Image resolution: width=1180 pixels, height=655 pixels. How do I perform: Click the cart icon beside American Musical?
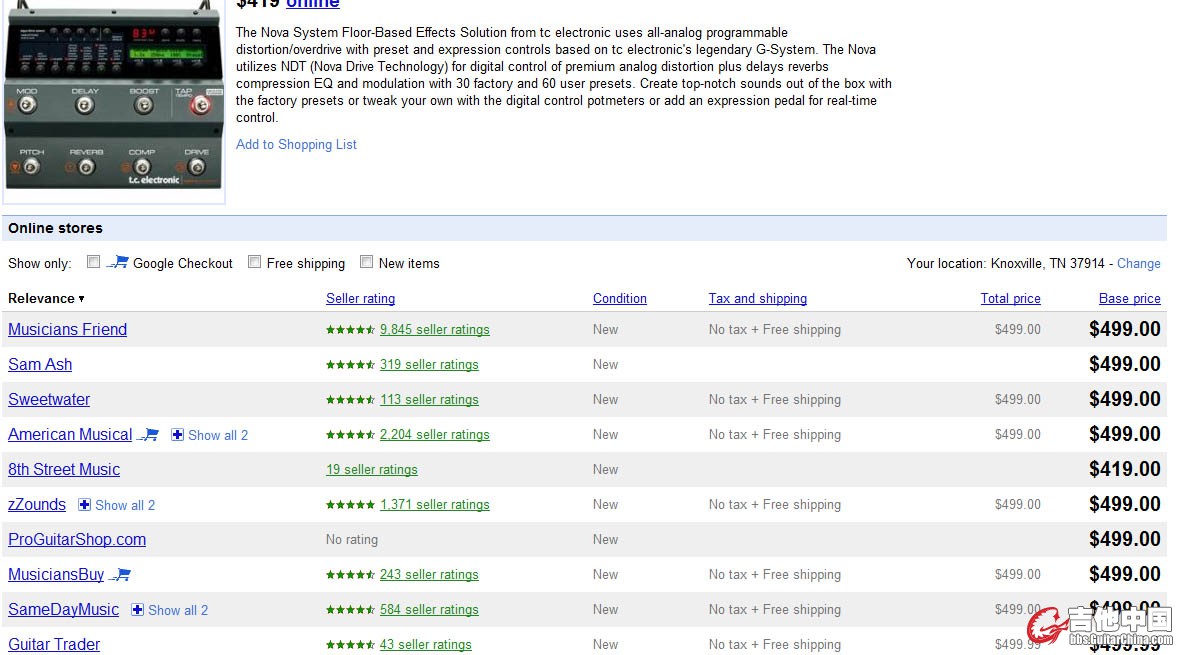pos(148,434)
